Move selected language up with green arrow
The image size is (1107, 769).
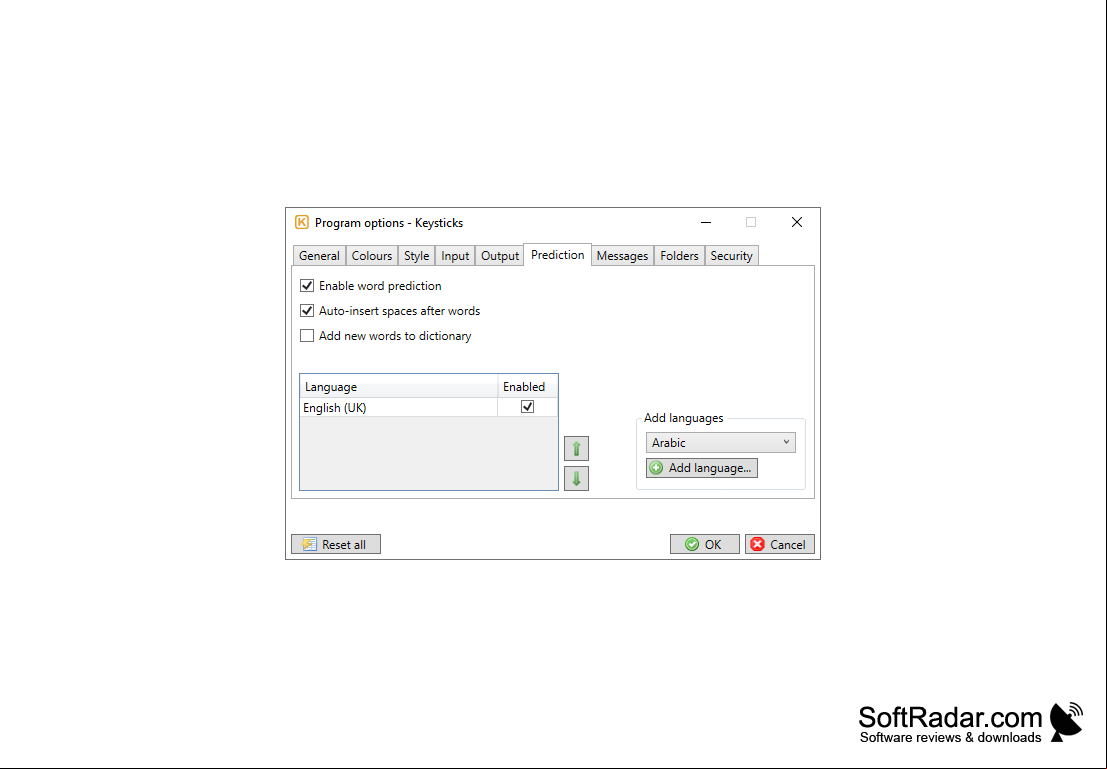point(576,448)
